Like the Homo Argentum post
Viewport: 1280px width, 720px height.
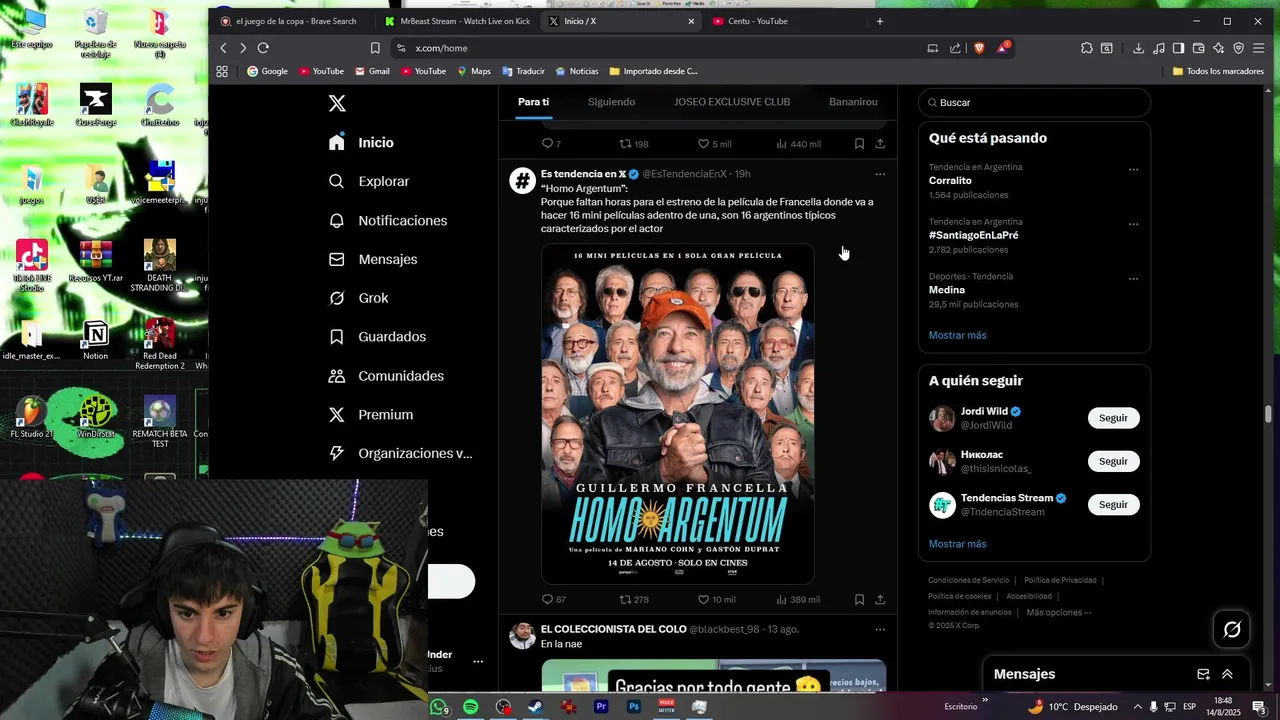[x=716, y=600]
